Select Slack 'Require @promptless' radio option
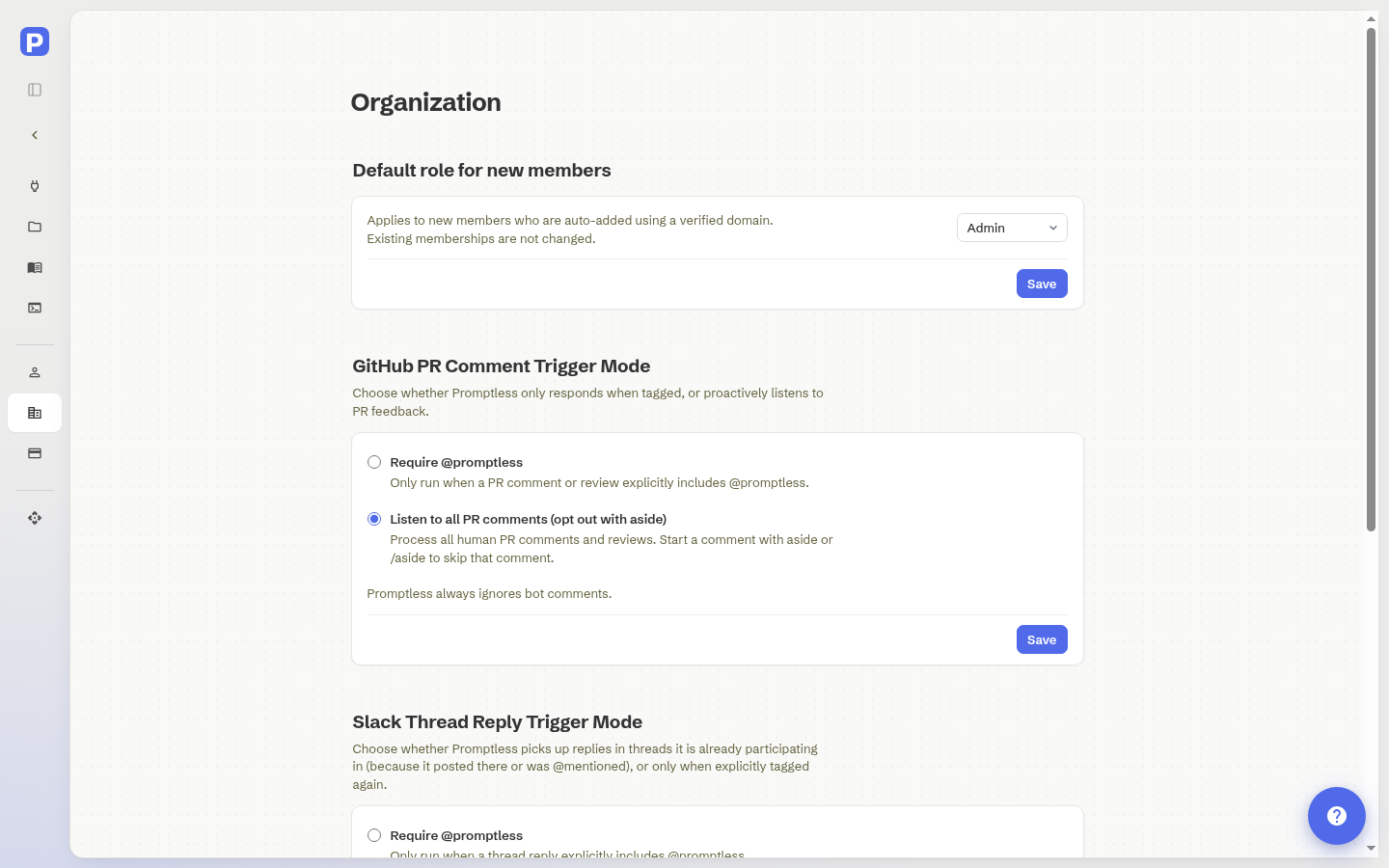Viewport: 1389px width, 868px height. pos(374,835)
